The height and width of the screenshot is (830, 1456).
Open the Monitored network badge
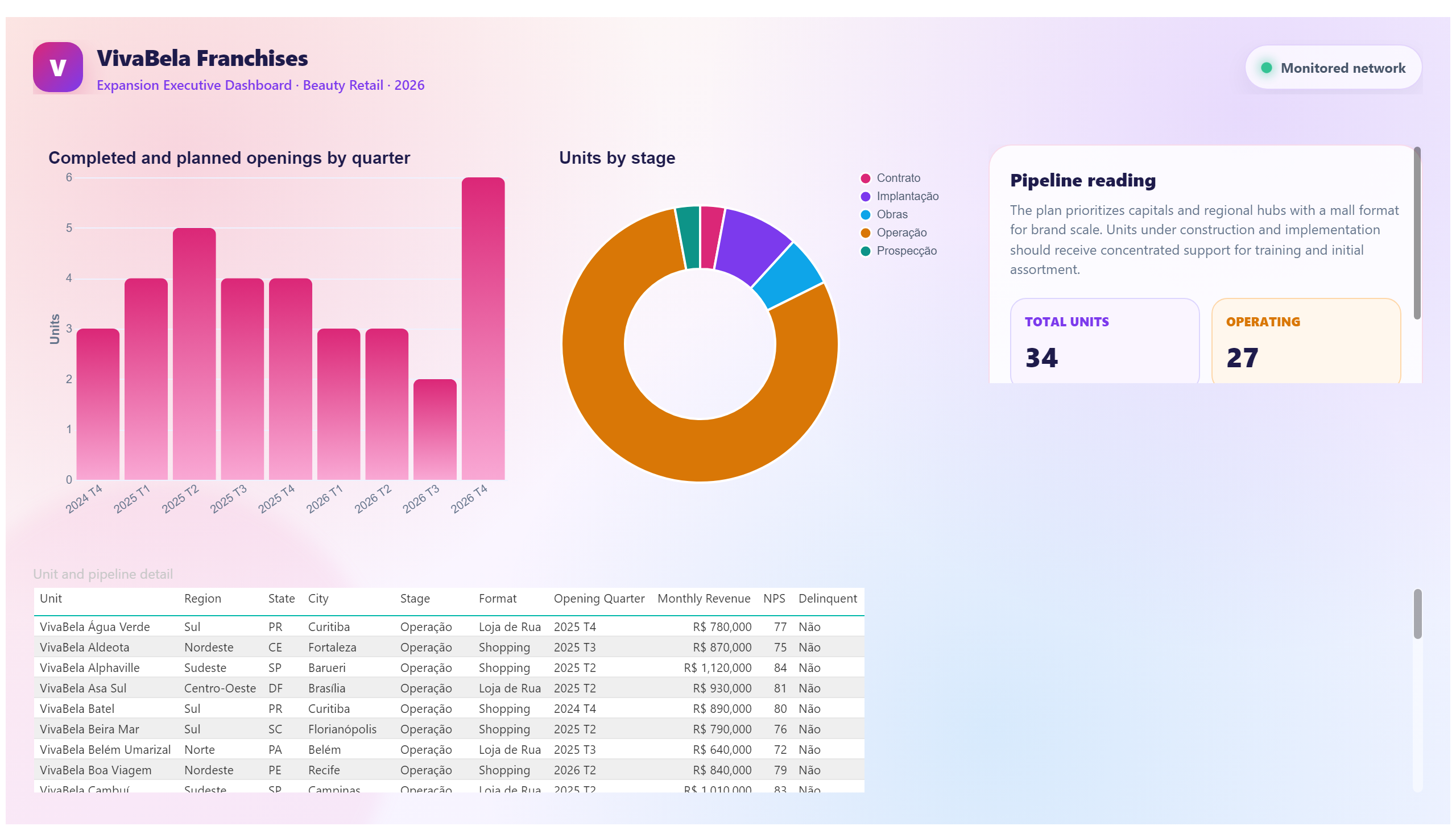pyautogui.click(x=1333, y=68)
